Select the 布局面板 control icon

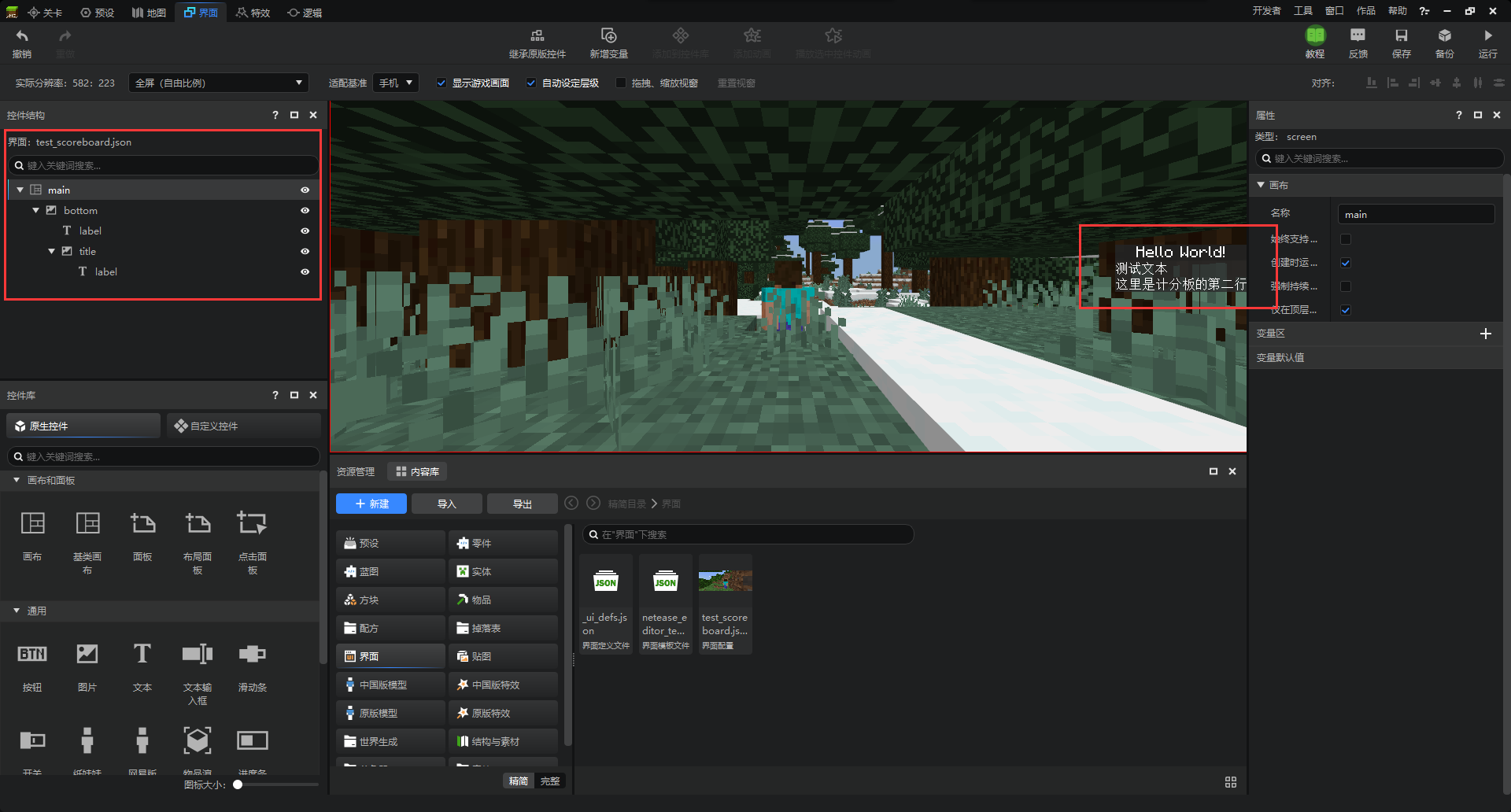tap(198, 523)
